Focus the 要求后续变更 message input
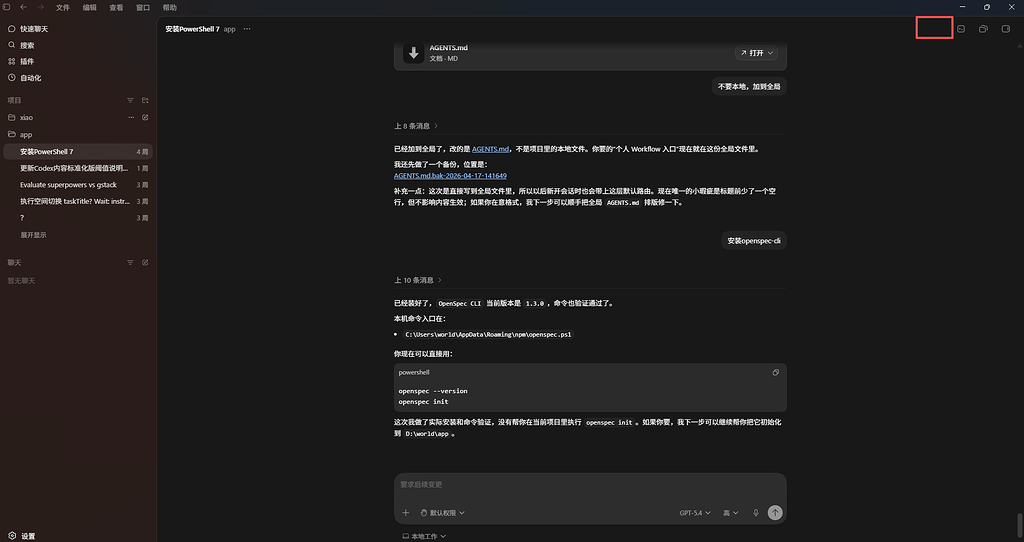Viewport: 1024px width, 542px height. coord(590,485)
